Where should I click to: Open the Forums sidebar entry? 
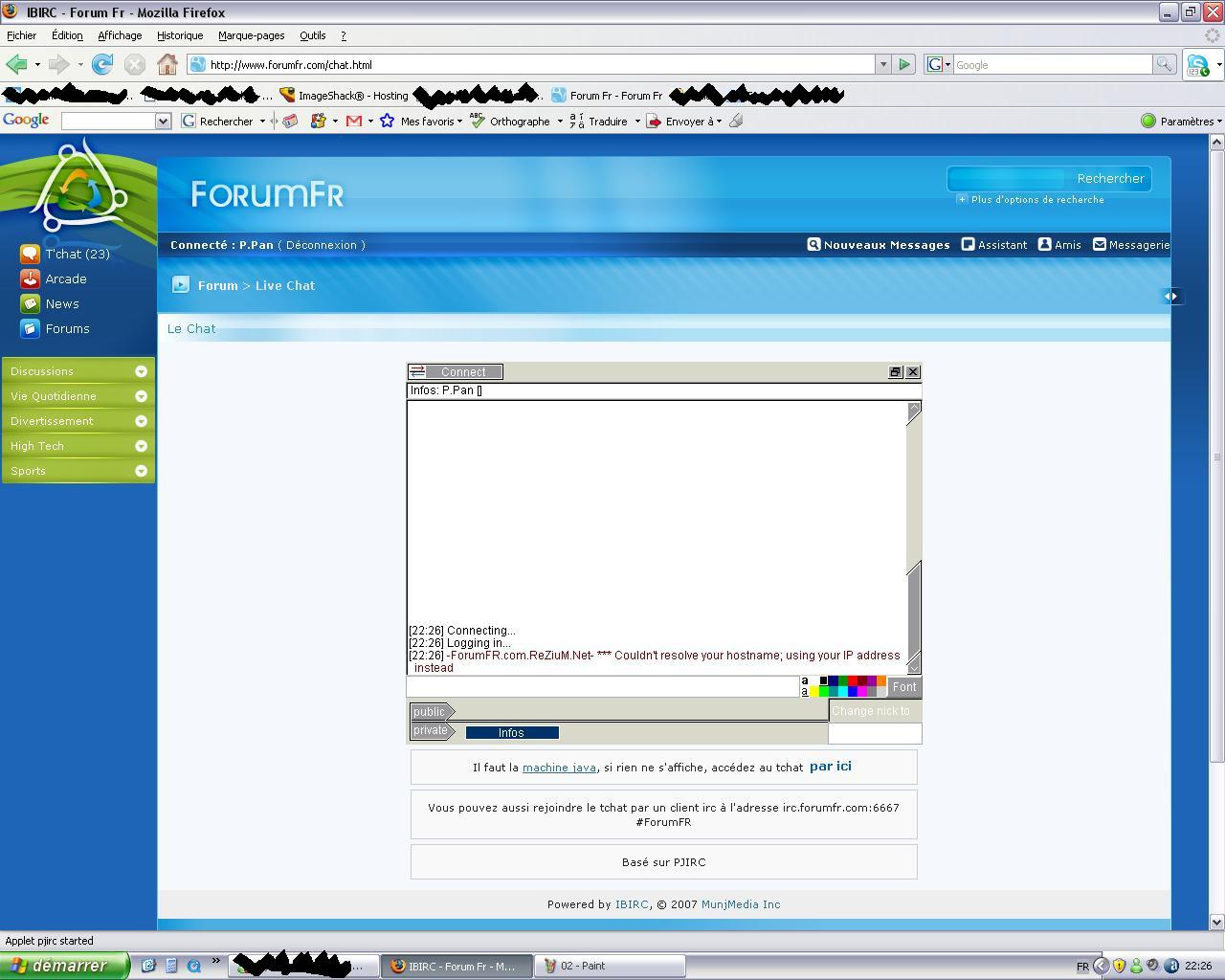[55, 328]
